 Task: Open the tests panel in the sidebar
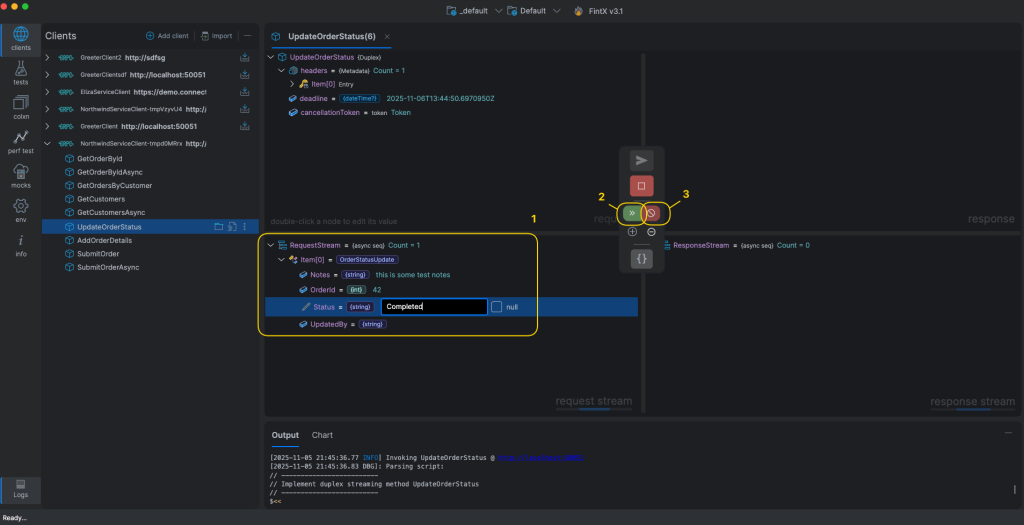pyautogui.click(x=20, y=72)
